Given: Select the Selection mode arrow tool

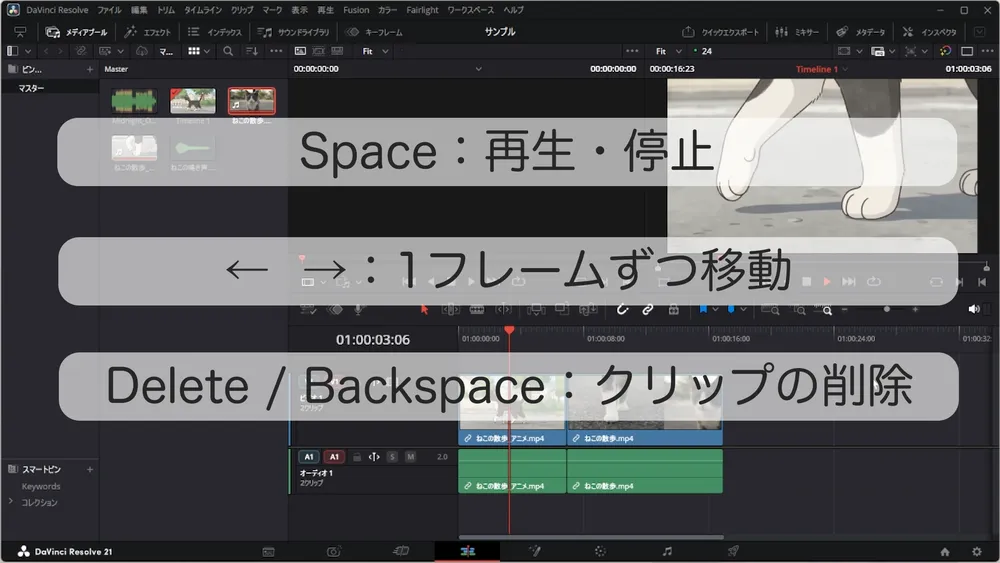Looking at the screenshot, I should 424,309.
